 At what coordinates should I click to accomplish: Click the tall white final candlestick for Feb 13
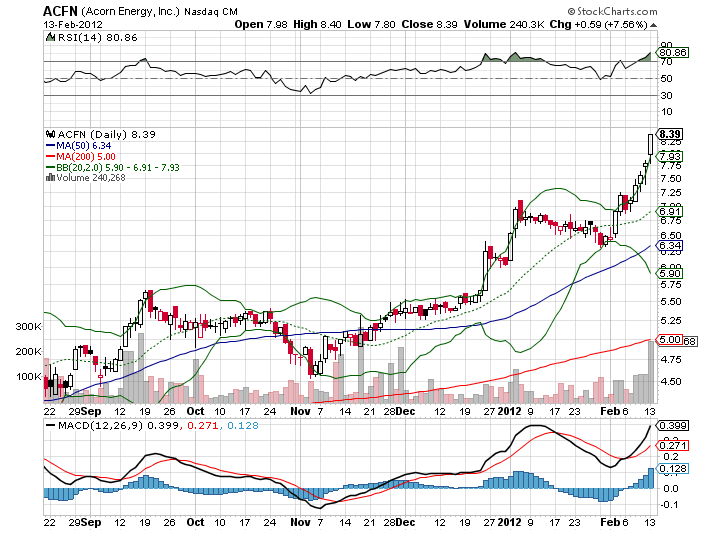650,145
